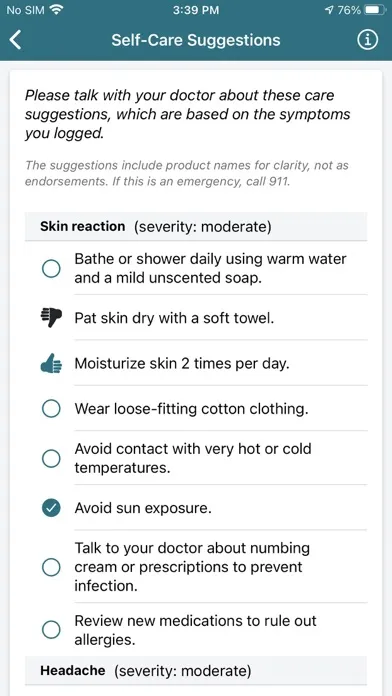Tap the Self-Care Suggestions title

(196, 40)
